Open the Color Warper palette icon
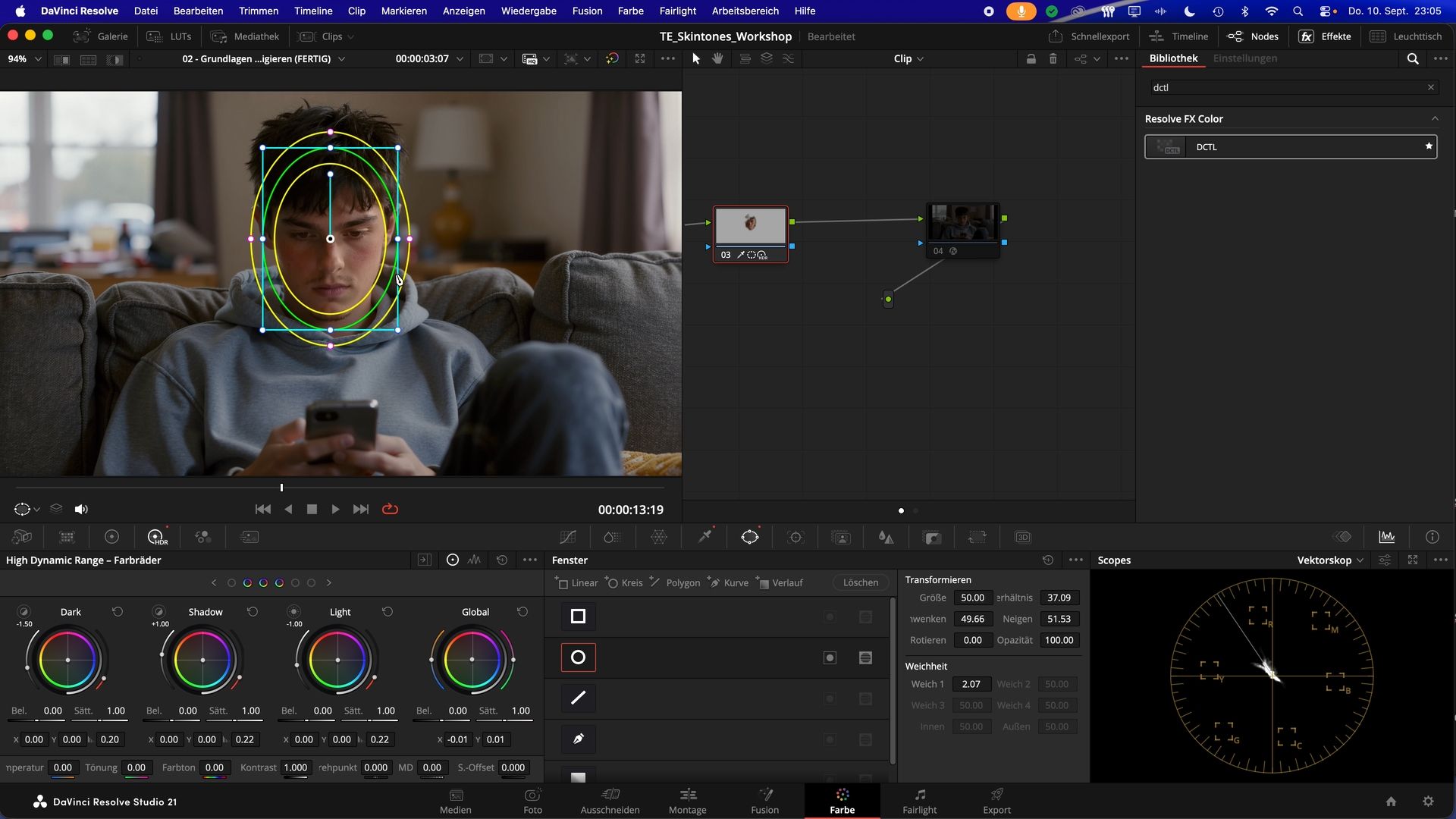 click(659, 537)
